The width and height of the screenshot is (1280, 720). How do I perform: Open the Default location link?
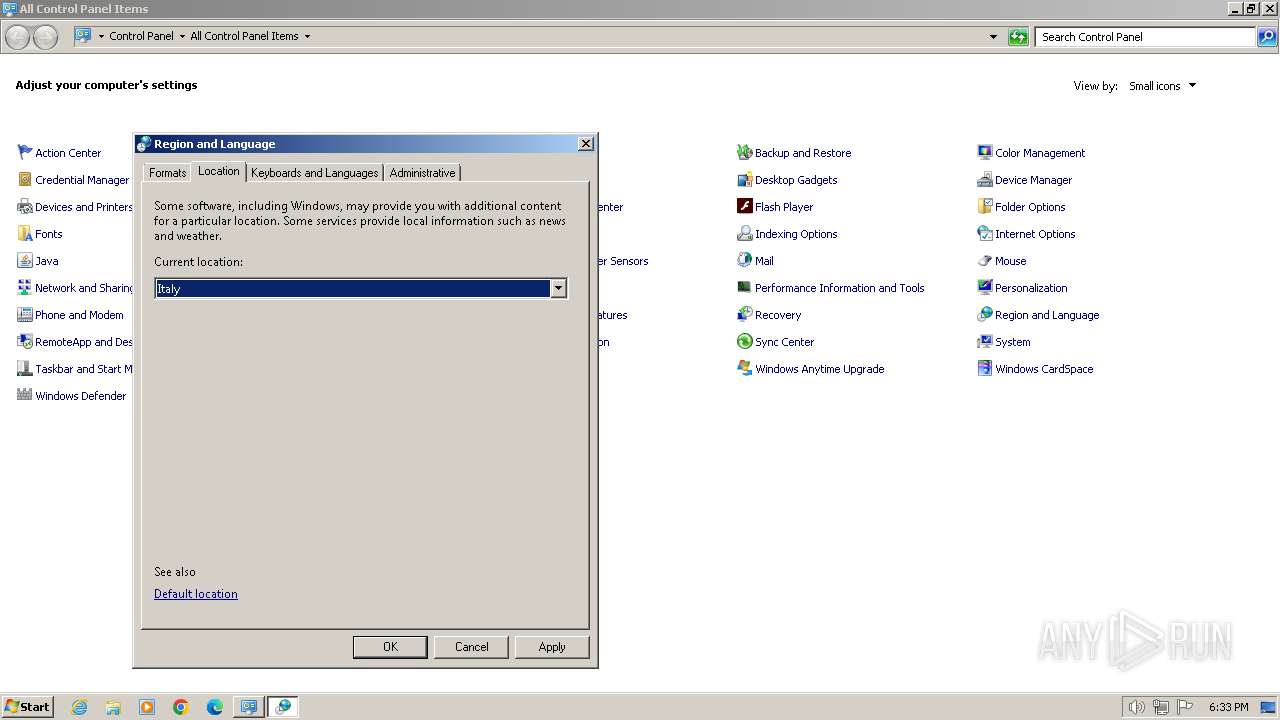(x=196, y=594)
